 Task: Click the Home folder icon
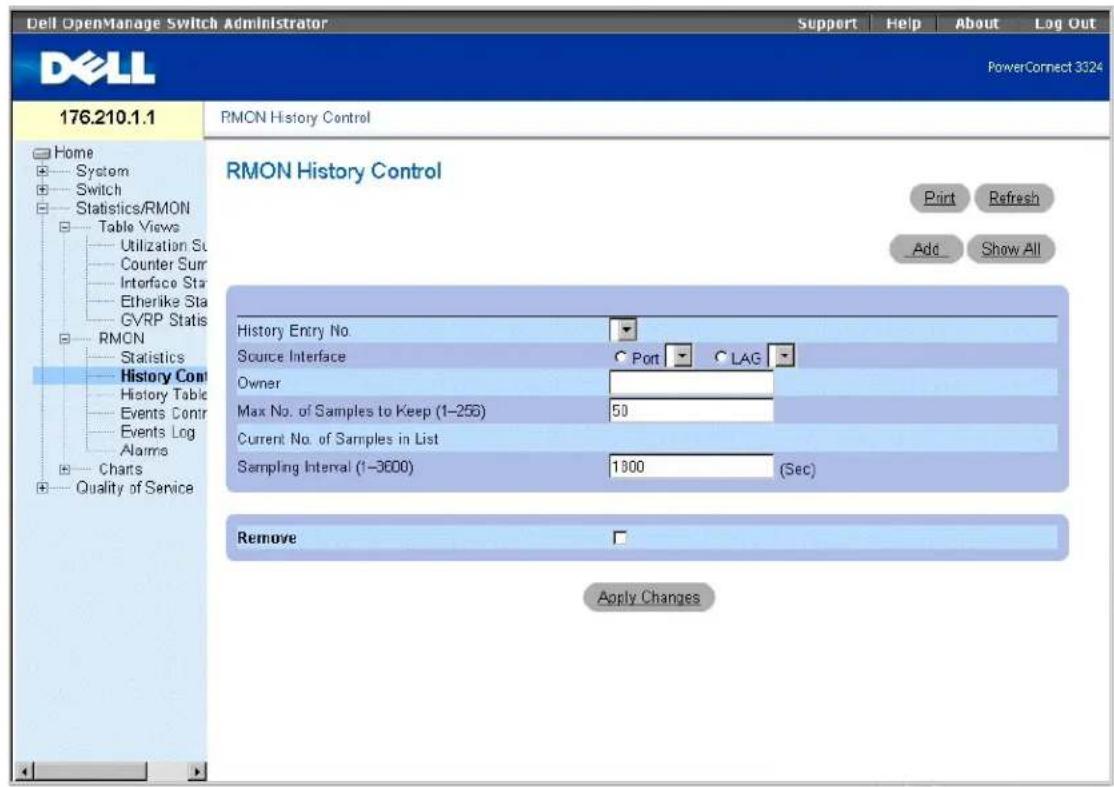click(x=43, y=153)
